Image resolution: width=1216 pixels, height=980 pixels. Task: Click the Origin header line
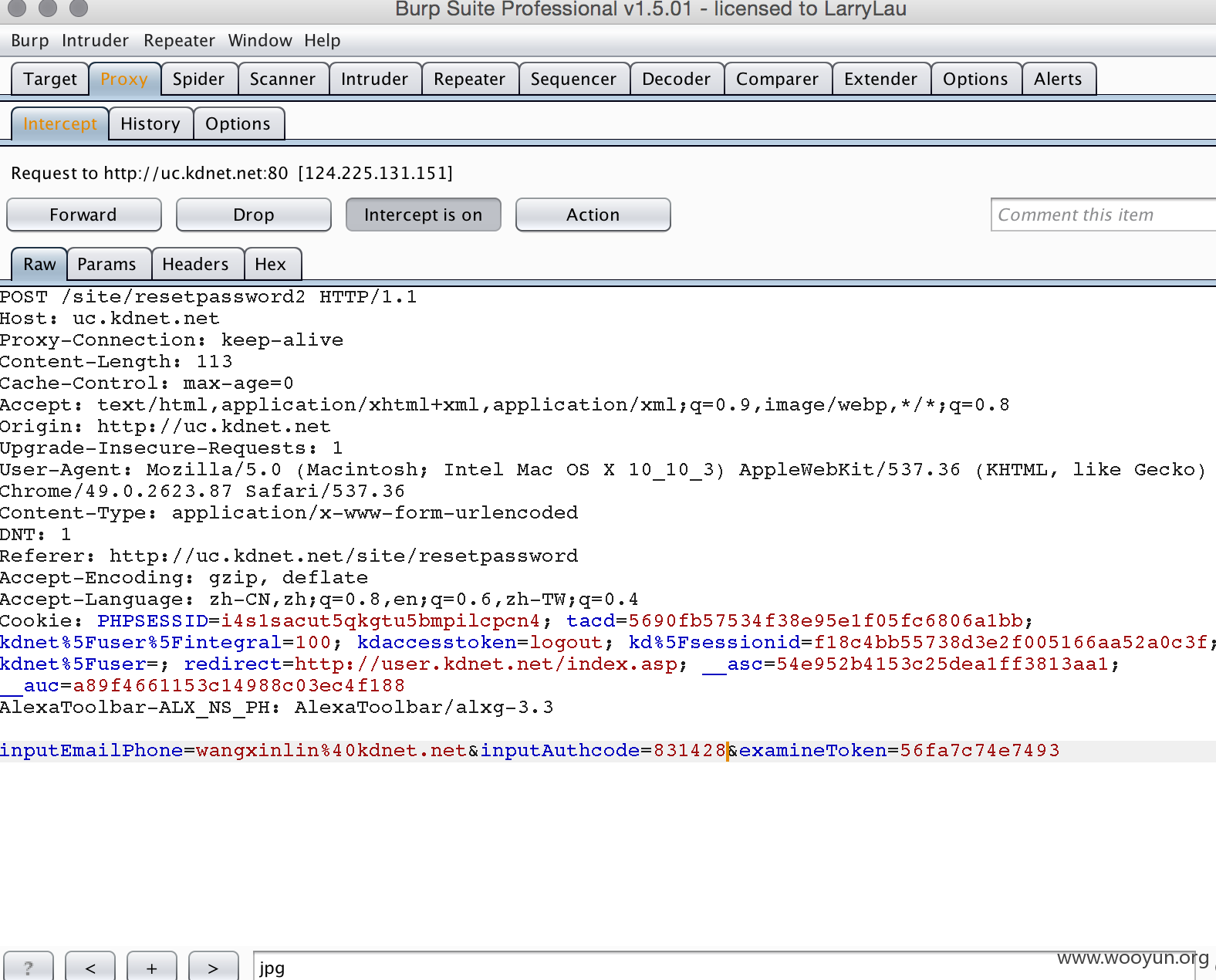click(165, 427)
